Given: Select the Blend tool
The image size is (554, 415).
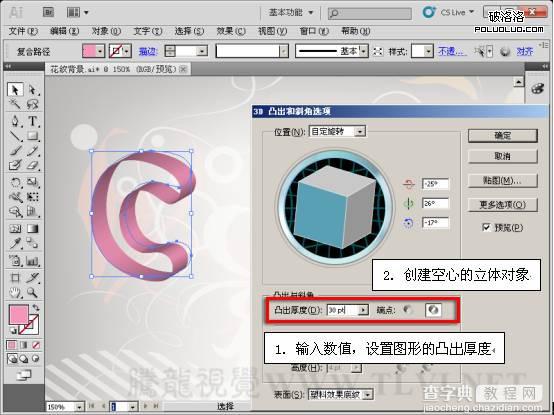Looking at the screenshot, I should [33, 243].
